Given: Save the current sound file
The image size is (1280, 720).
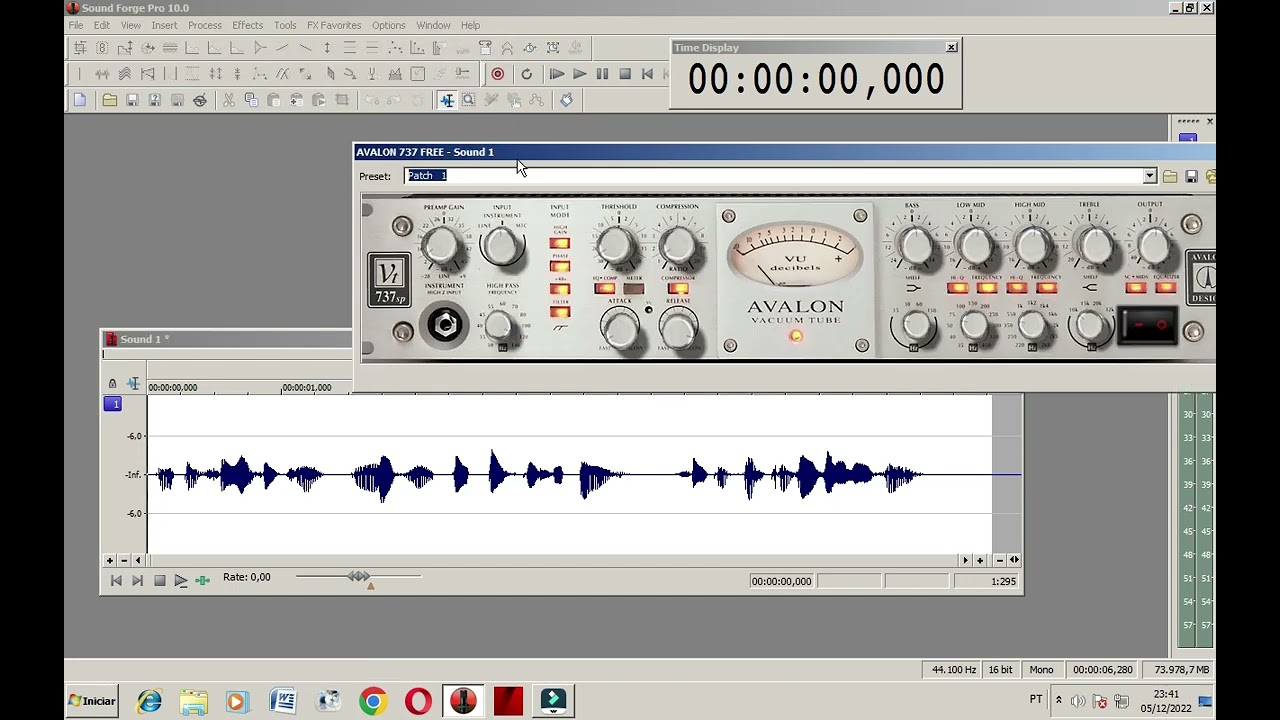Looking at the screenshot, I should (132, 100).
